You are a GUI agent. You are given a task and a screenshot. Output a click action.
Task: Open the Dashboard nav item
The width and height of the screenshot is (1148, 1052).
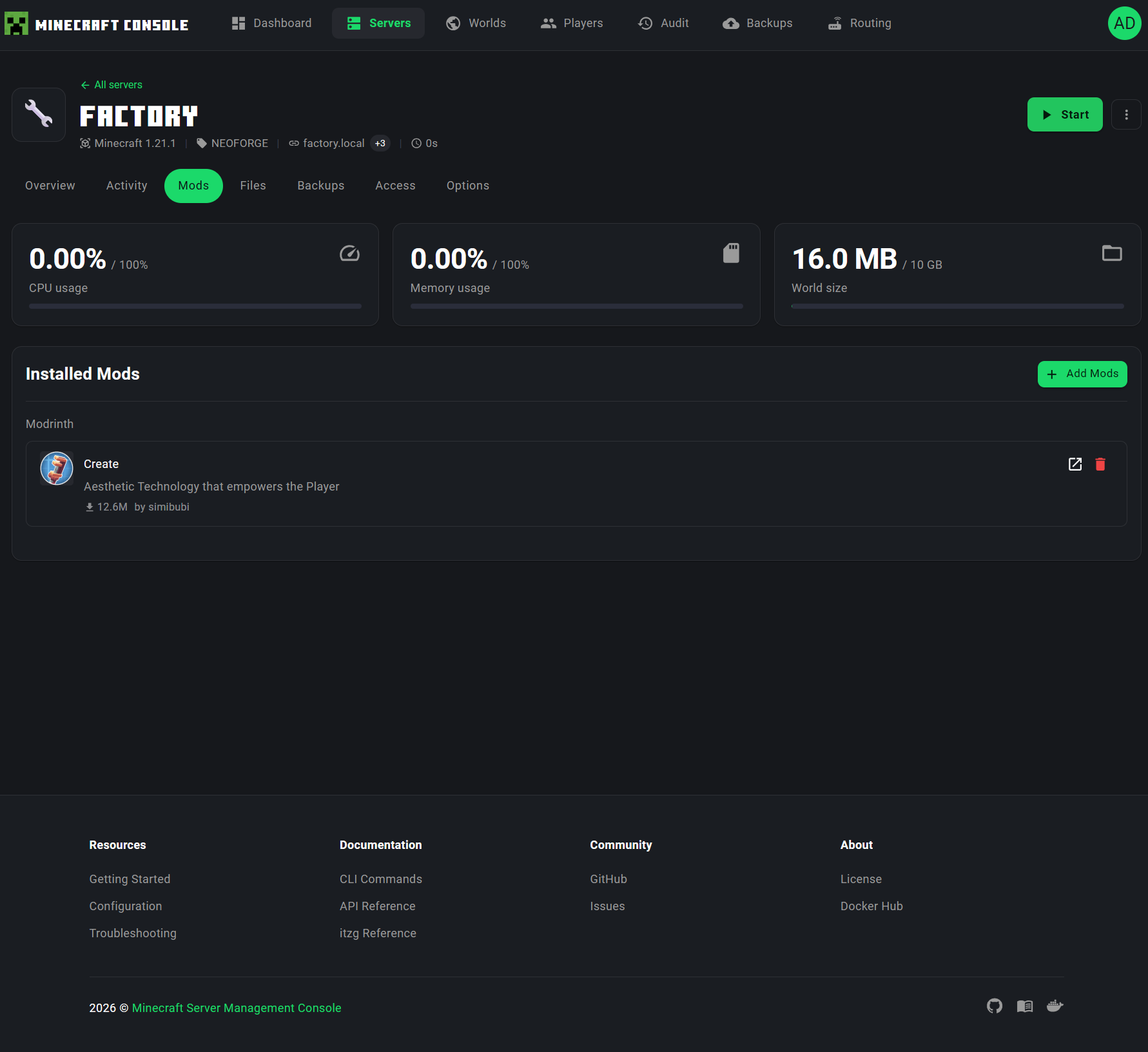coord(271,23)
